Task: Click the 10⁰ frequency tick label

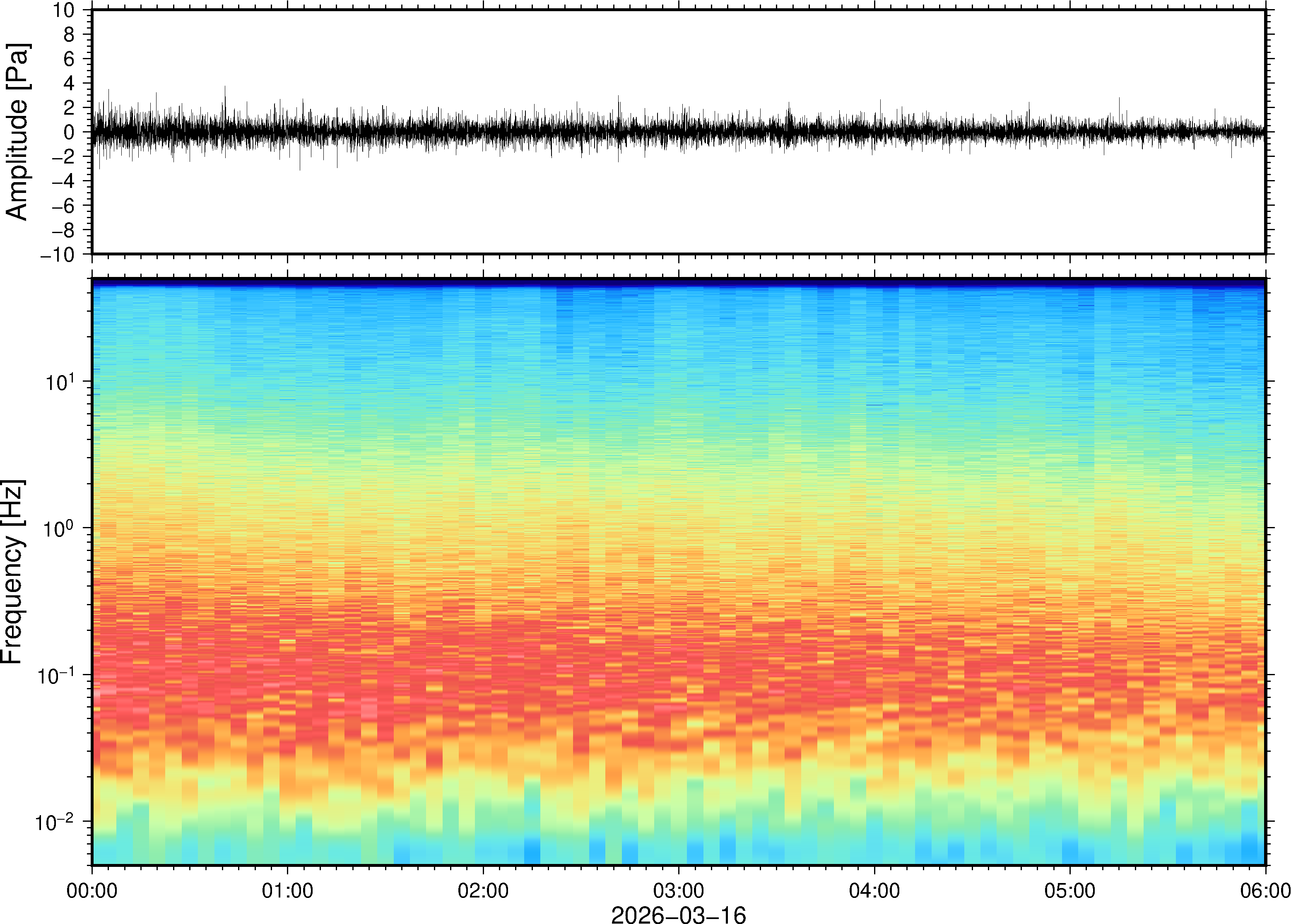Action: click(59, 528)
